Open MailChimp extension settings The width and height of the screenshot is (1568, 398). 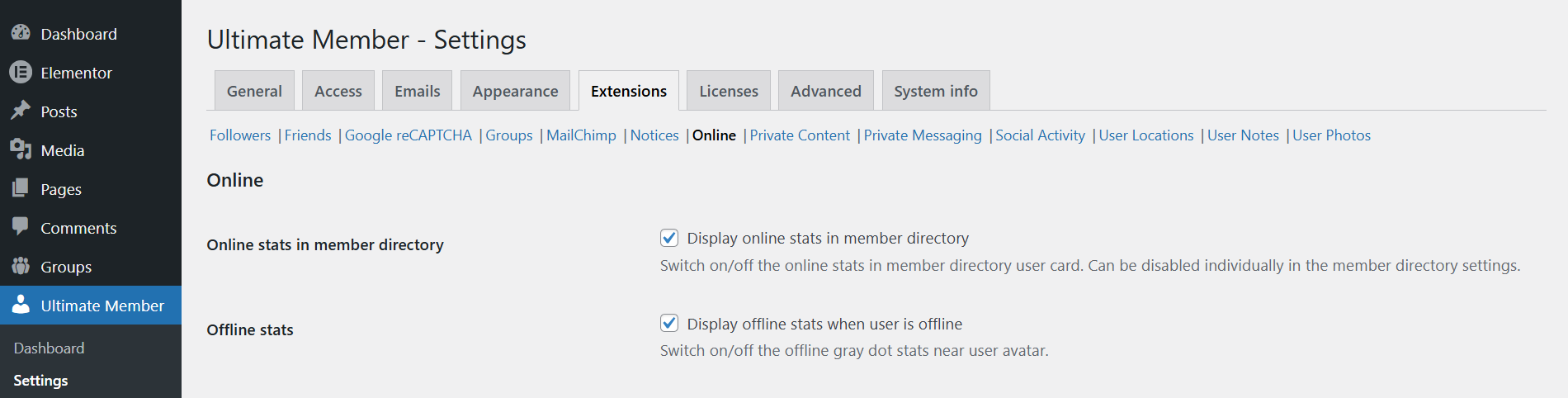[x=581, y=135]
